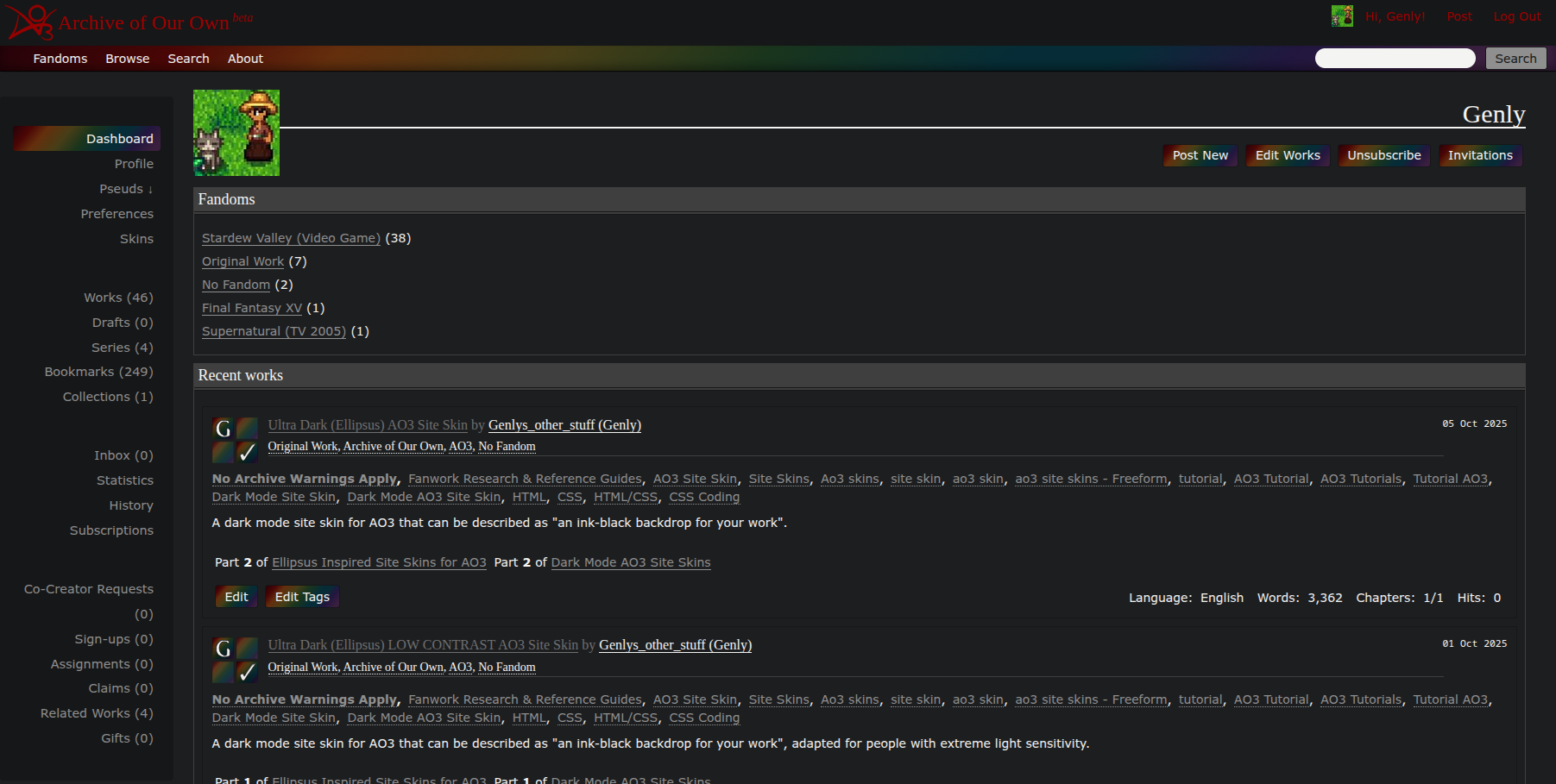Screen dimensions: 1556x784
Task: Open work title Ultra Dark (Ellipsus) AO3 Site Skin
Action: click(368, 425)
